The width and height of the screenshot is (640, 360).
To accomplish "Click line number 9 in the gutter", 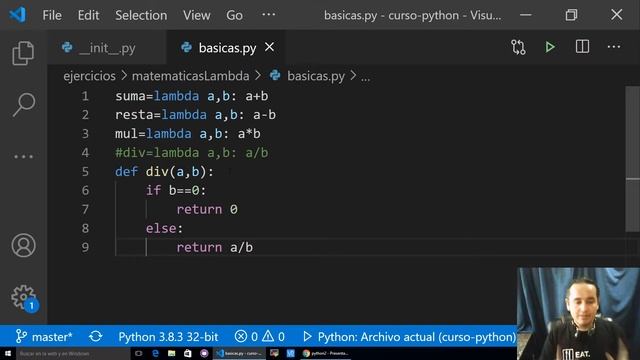I will pos(85,247).
